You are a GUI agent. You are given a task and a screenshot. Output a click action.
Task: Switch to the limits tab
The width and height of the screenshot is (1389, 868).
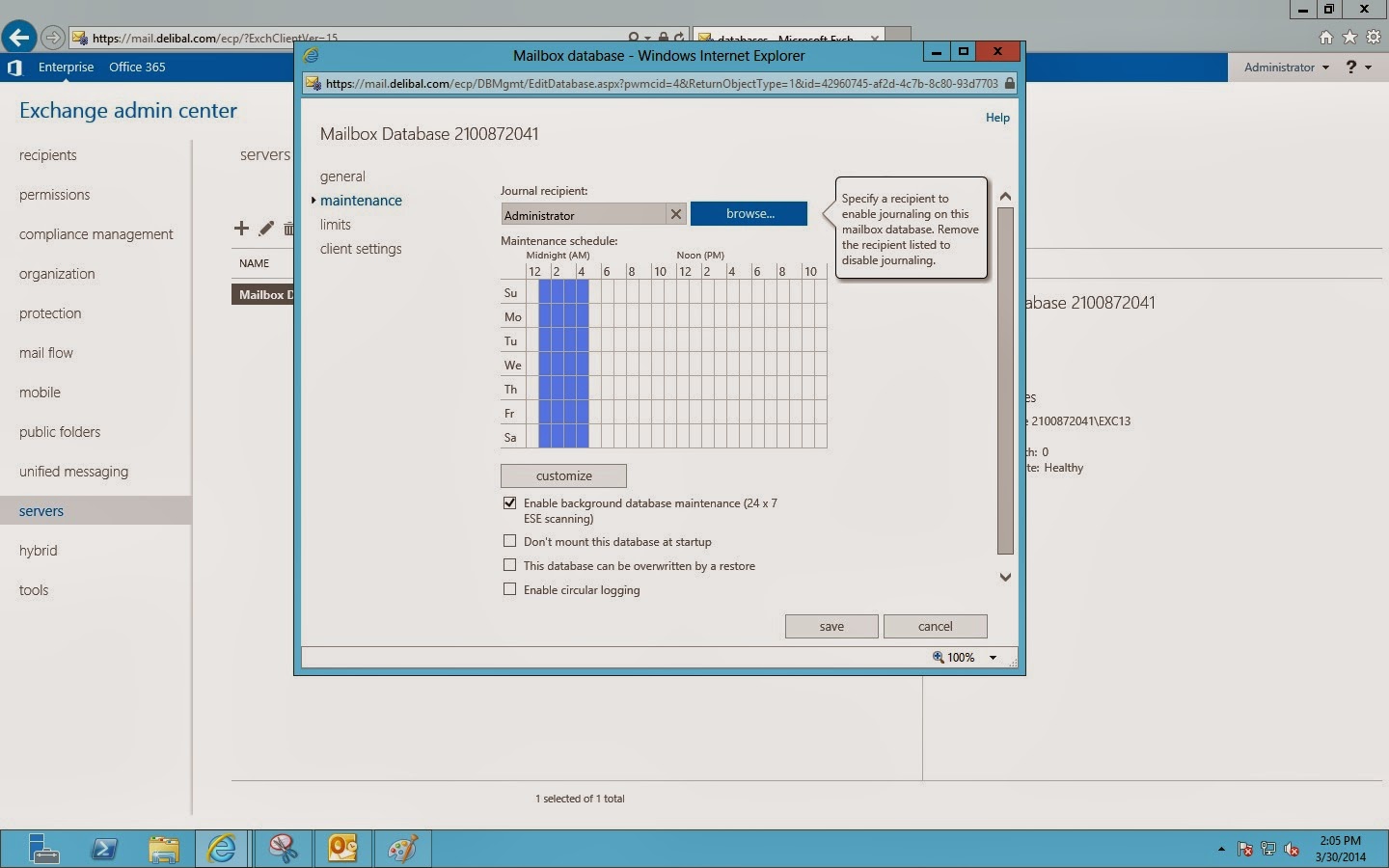[336, 225]
